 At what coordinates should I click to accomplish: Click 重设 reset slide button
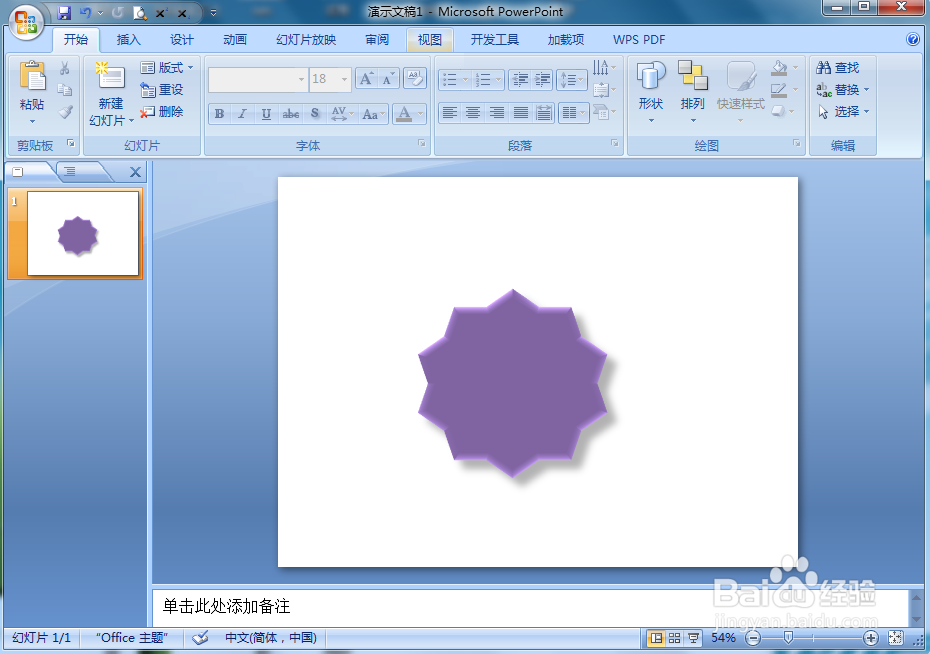[x=161, y=90]
